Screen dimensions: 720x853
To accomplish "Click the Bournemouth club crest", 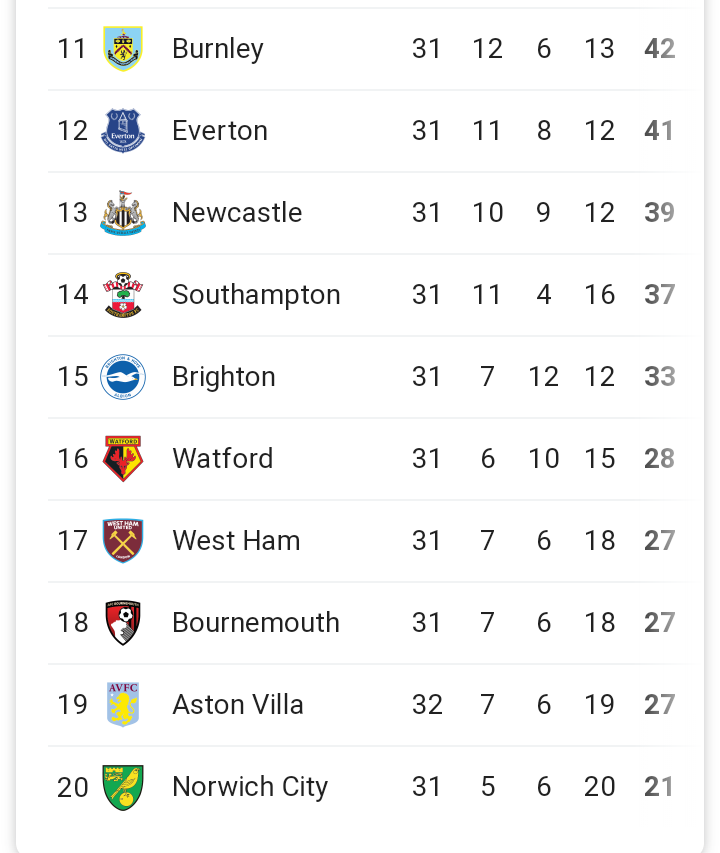I will point(123,623).
